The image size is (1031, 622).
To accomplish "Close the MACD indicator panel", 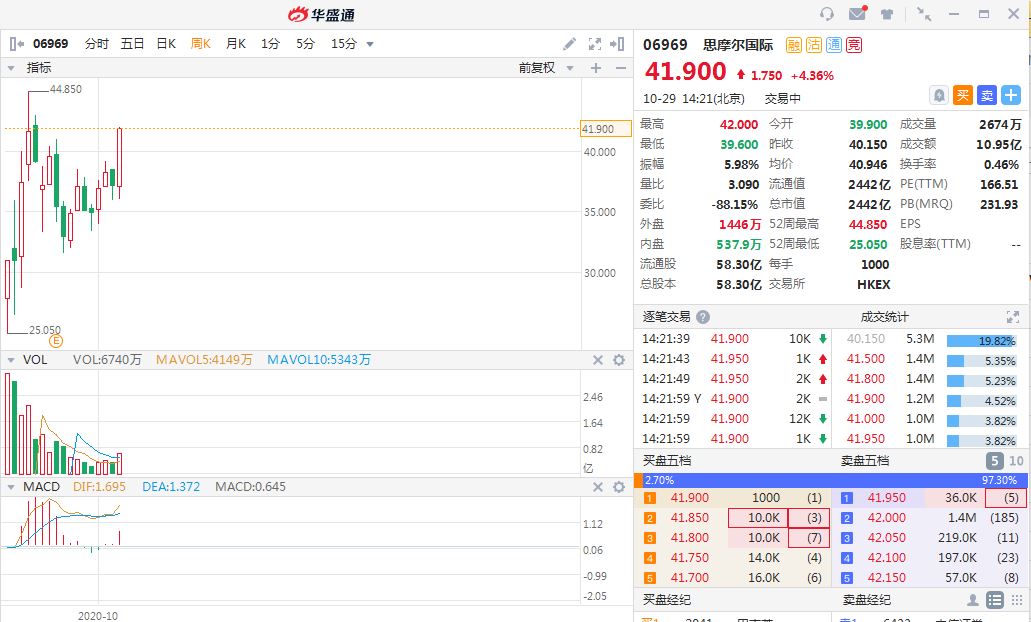I will (x=598, y=487).
